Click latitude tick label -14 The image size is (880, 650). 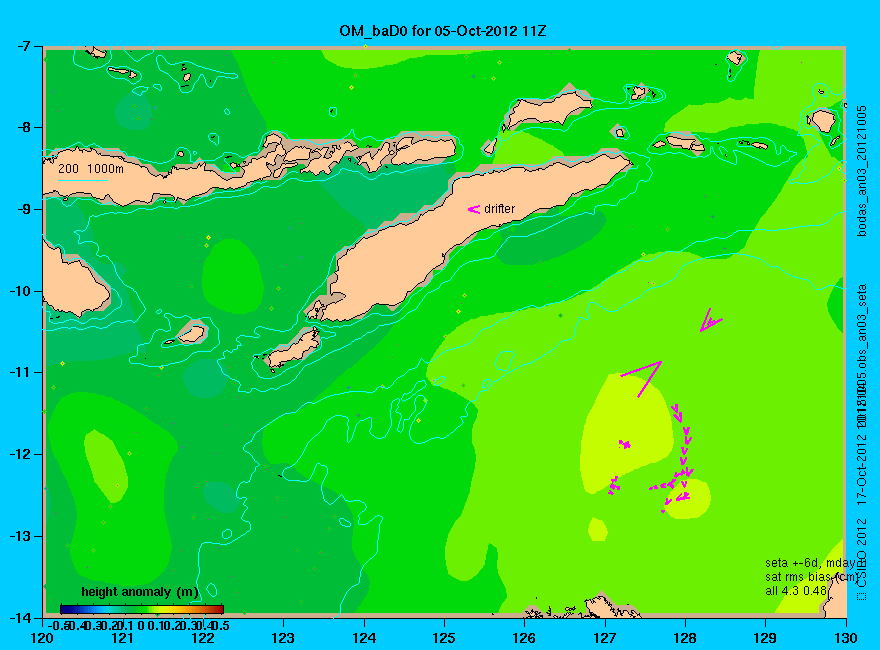pos(22,617)
